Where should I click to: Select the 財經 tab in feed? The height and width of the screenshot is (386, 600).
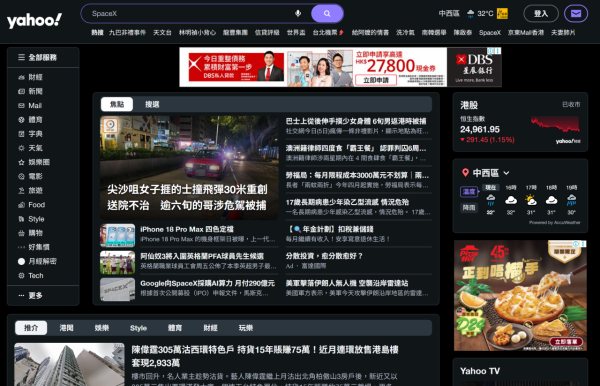210,328
